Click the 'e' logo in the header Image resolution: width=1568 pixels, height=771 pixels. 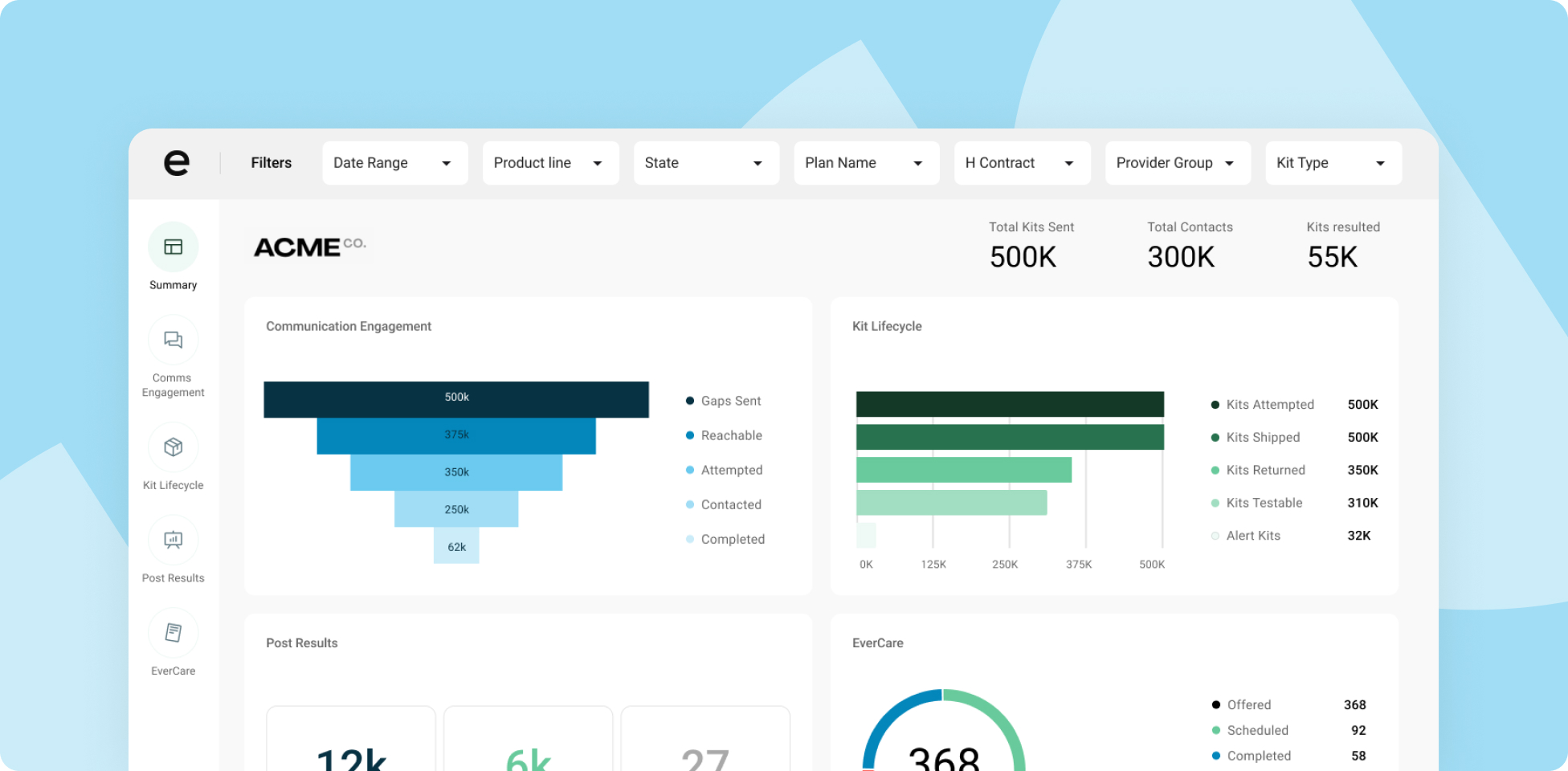coord(177,163)
